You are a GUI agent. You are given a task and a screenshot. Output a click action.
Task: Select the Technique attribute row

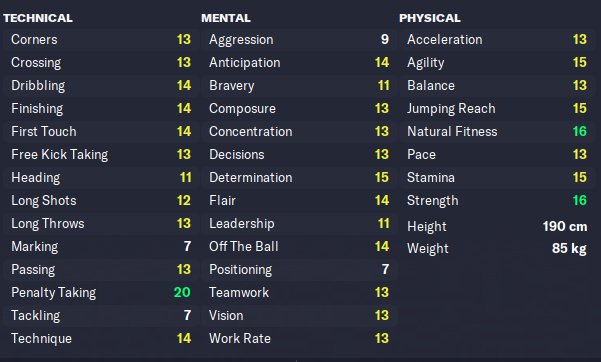coord(101,339)
